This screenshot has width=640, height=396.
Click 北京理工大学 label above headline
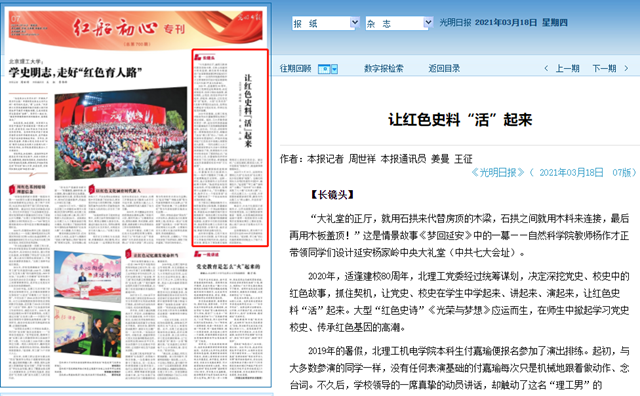pos(25,61)
